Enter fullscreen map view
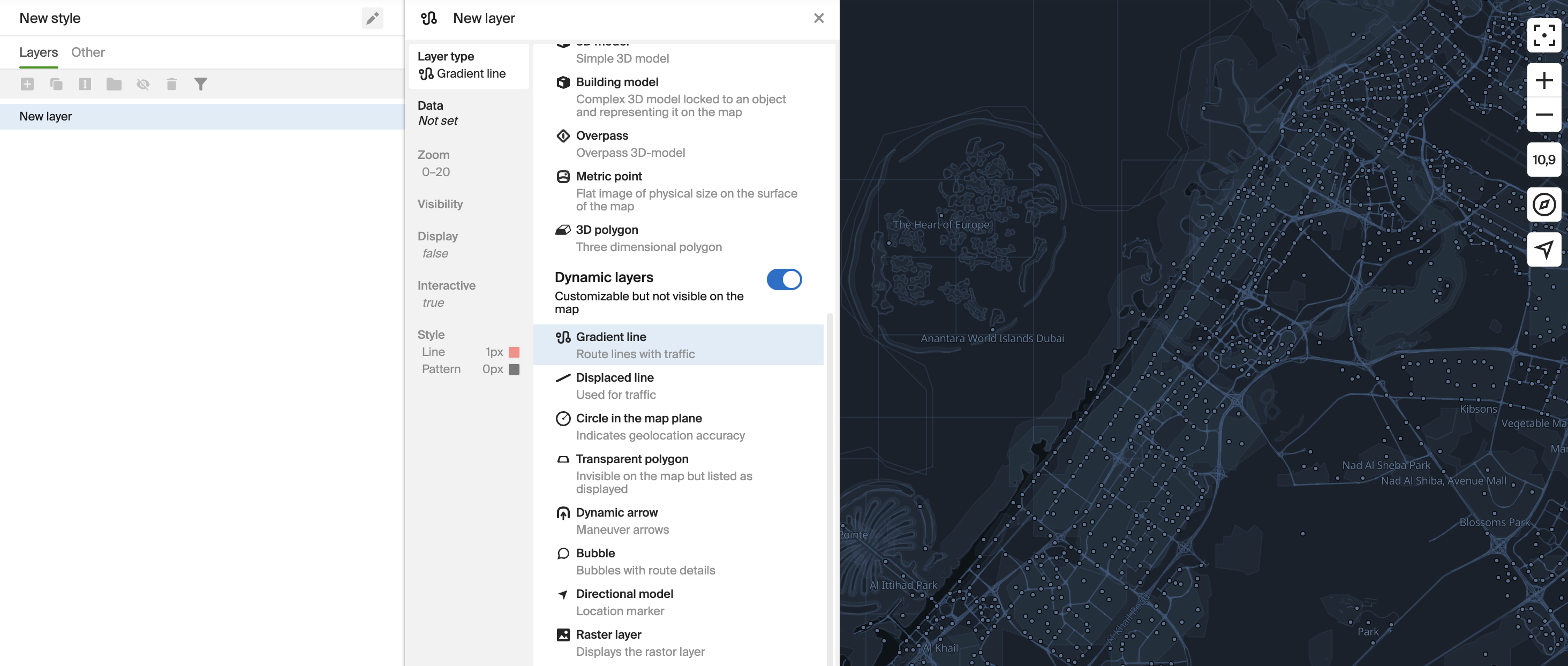The image size is (1568, 666). pyautogui.click(x=1544, y=35)
